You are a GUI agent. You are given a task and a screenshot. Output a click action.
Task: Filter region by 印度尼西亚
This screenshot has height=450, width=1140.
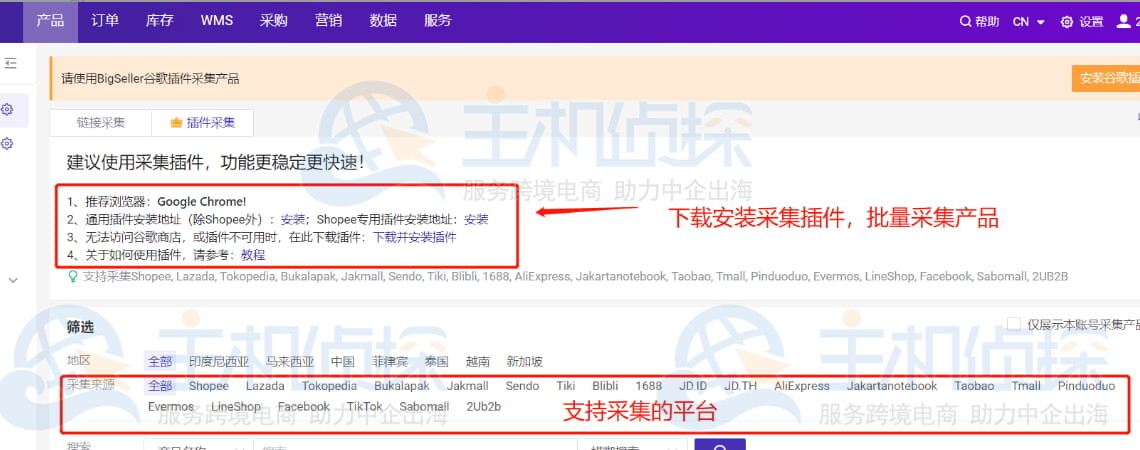[219, 361]
